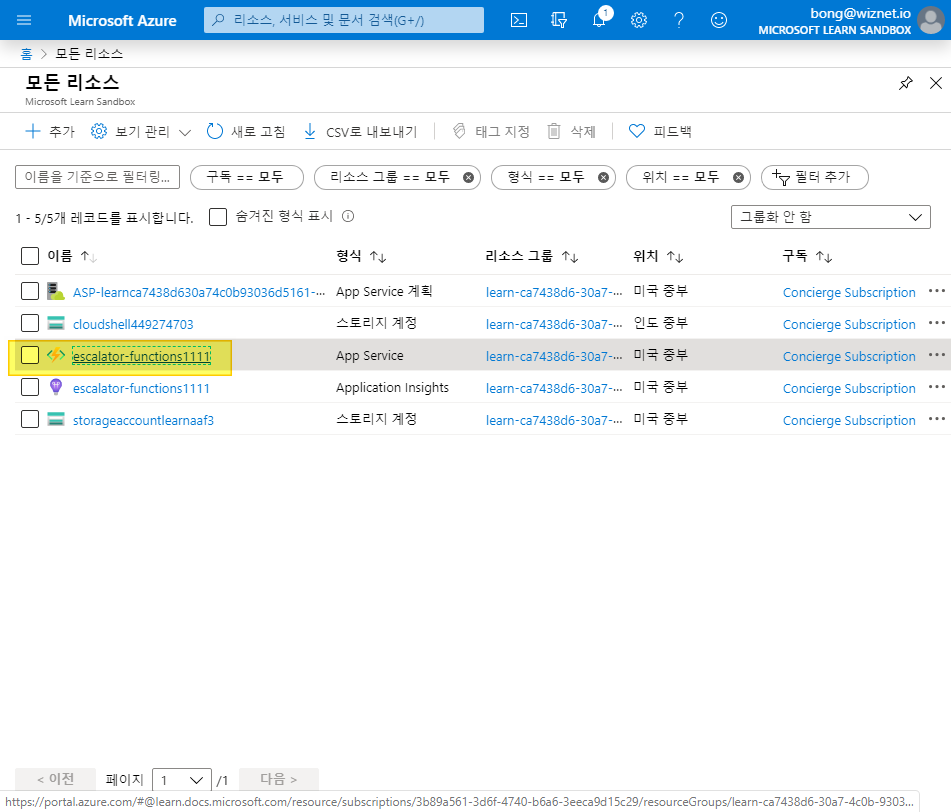Open escalator-functions1111 App Service link
951x812 pixels.
[x=141, y=356]
